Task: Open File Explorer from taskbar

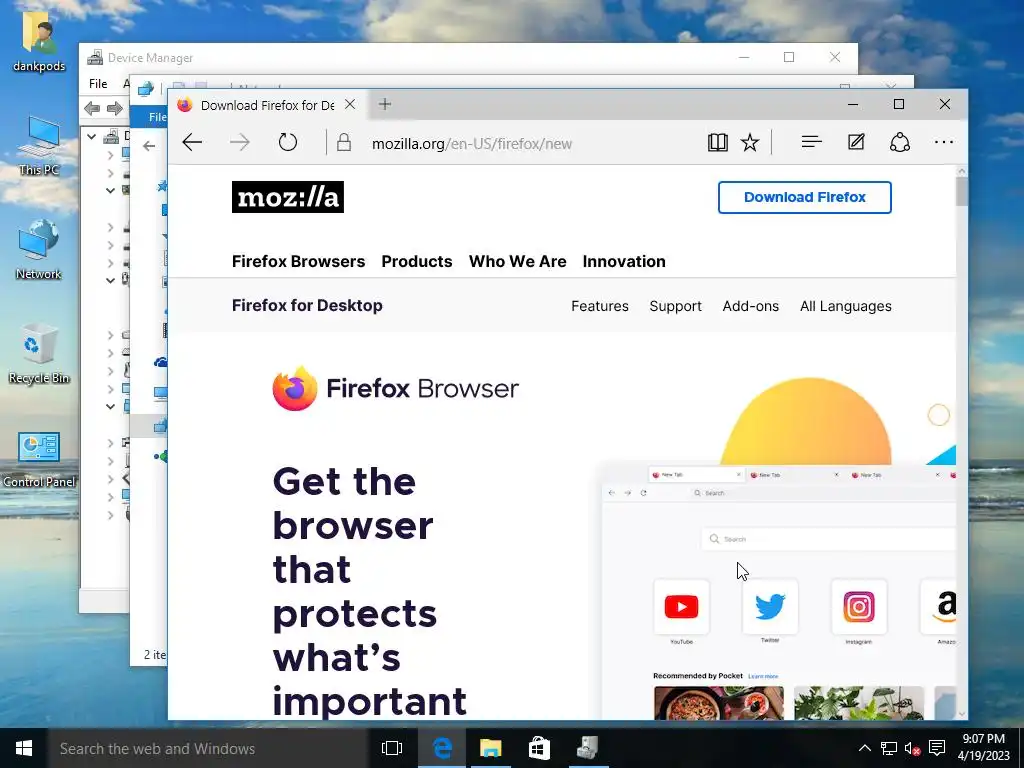Action: 490,748
